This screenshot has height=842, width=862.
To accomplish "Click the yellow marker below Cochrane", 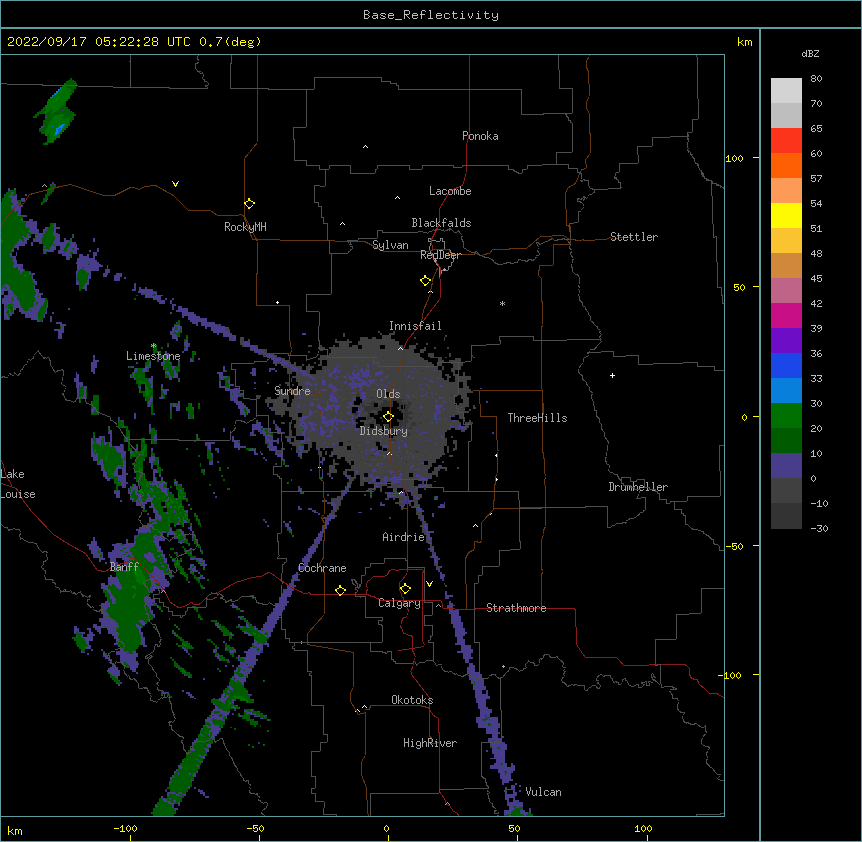I will (x=340, y=590).
